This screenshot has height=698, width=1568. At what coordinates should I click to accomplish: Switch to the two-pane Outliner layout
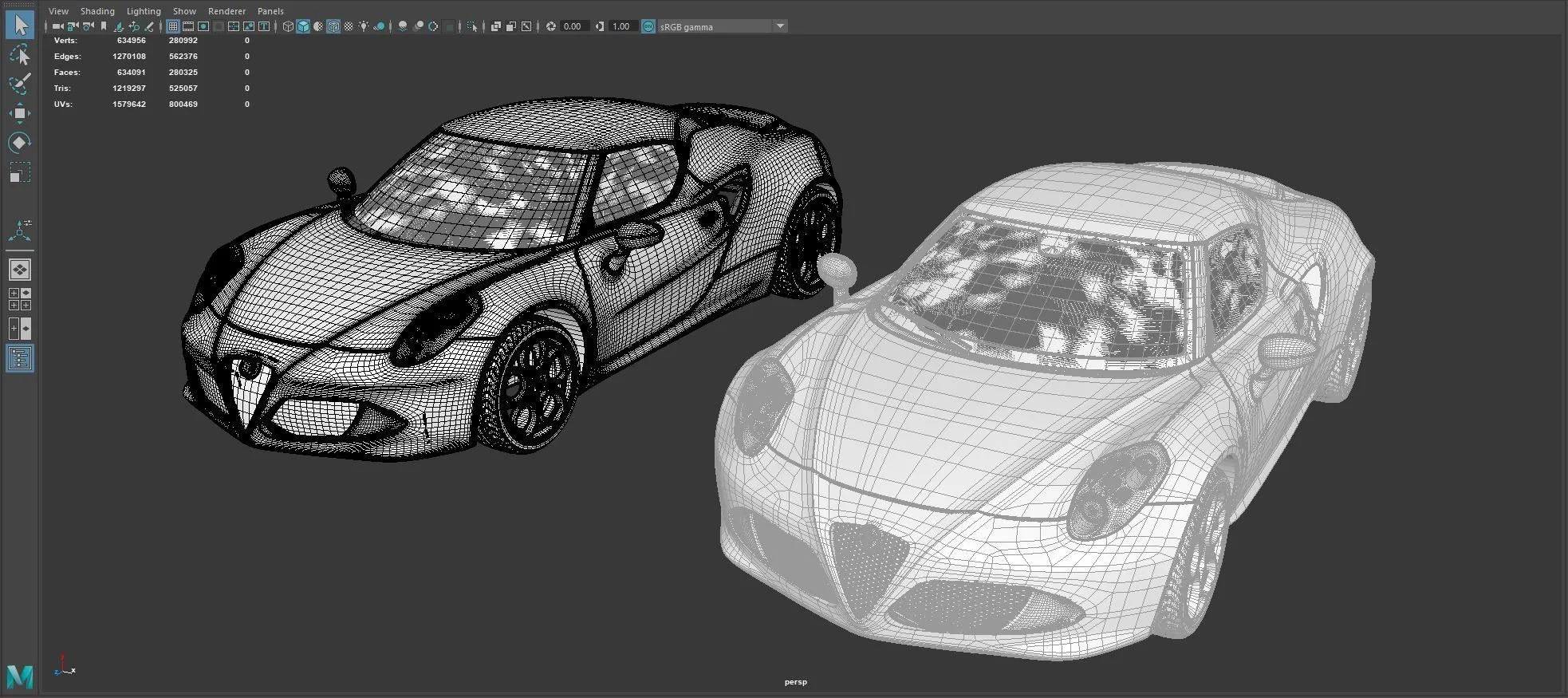[x=19, y=329]
